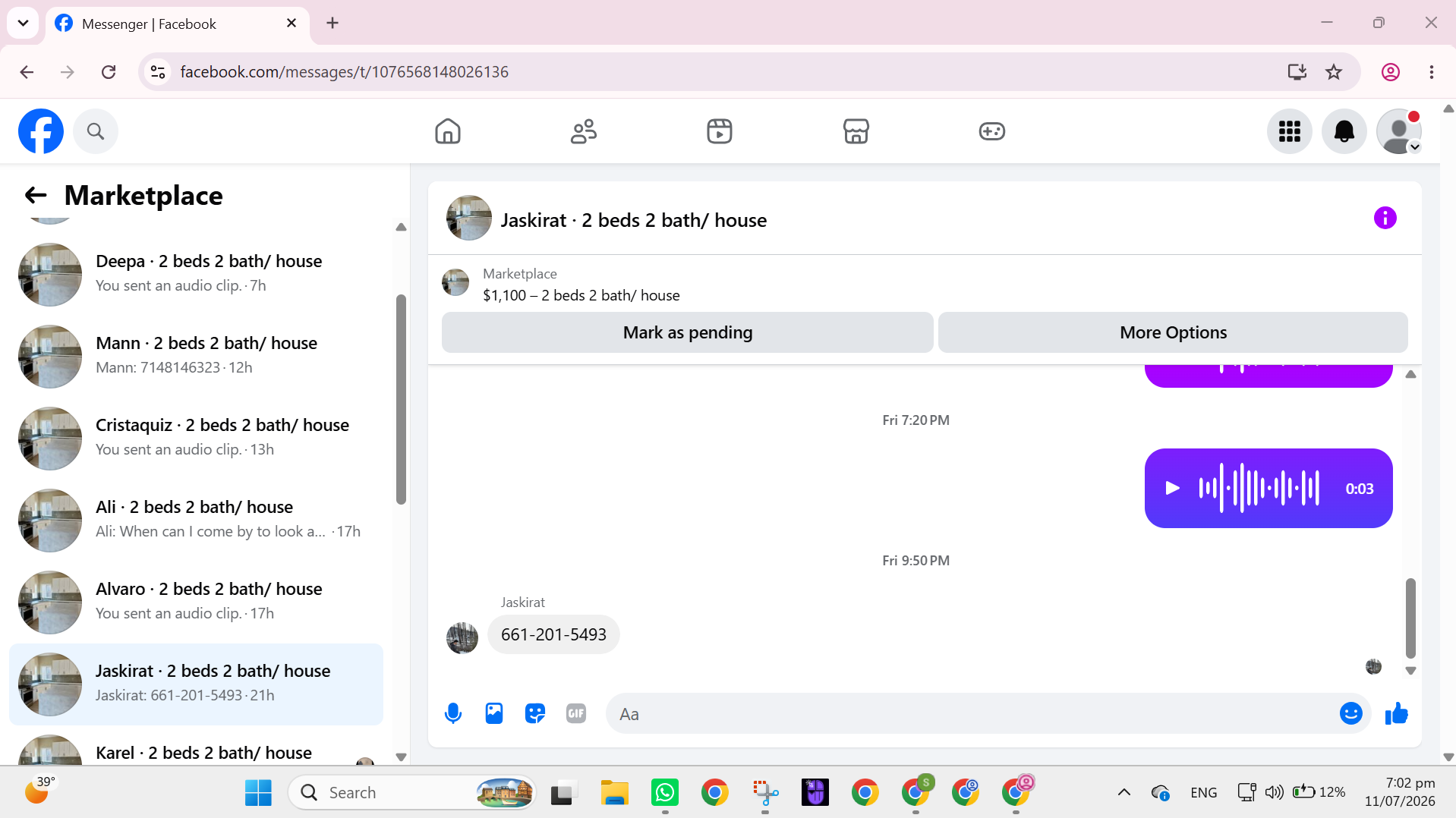Click the taskbar Search box
The width and height of the screenshot is (1456, 818).
pos(412,793)
